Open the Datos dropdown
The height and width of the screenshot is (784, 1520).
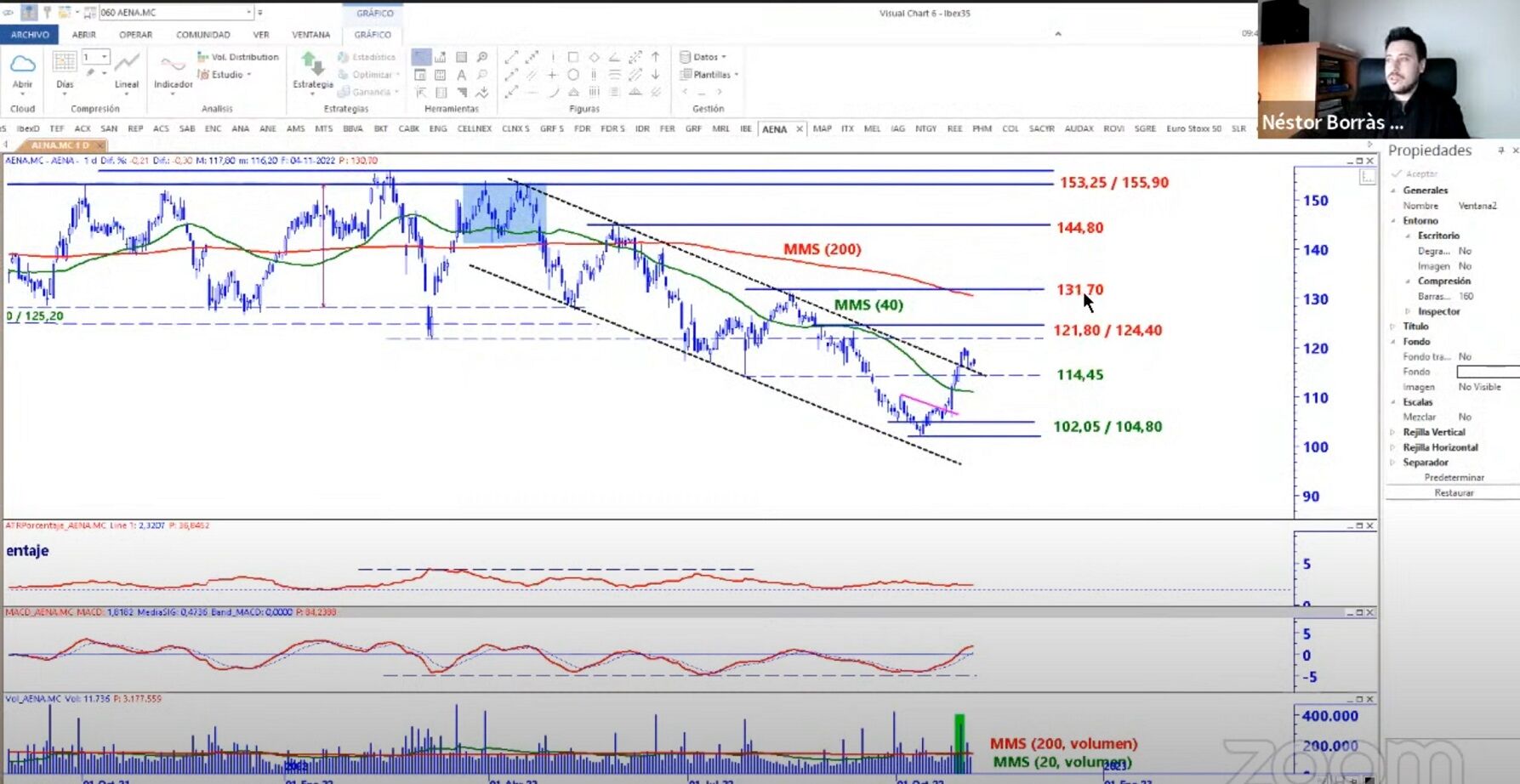pyautogui.click(x=703, y=57)
